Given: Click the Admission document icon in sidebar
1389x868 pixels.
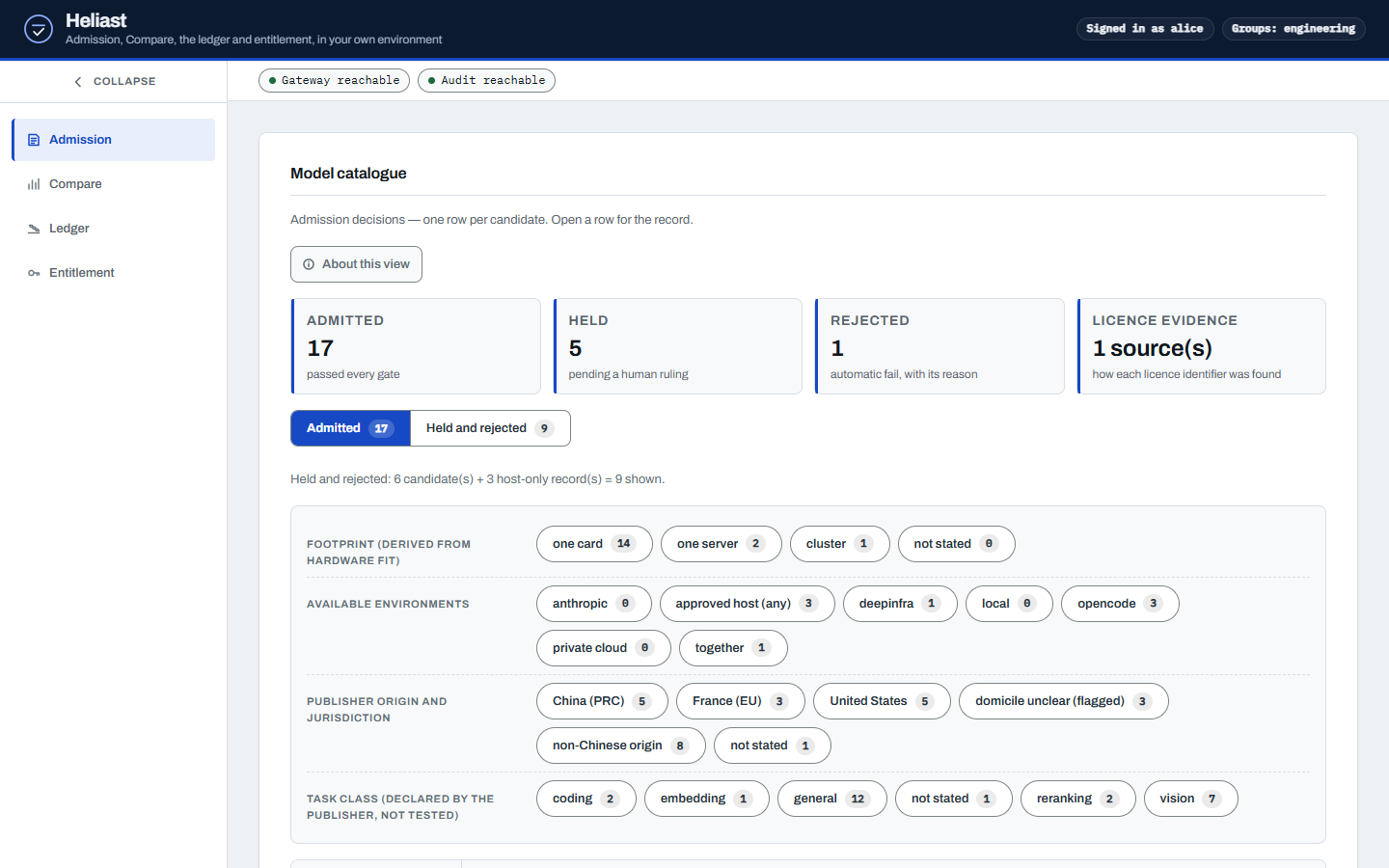Looking at the screenshot, I should click(34, 140).
